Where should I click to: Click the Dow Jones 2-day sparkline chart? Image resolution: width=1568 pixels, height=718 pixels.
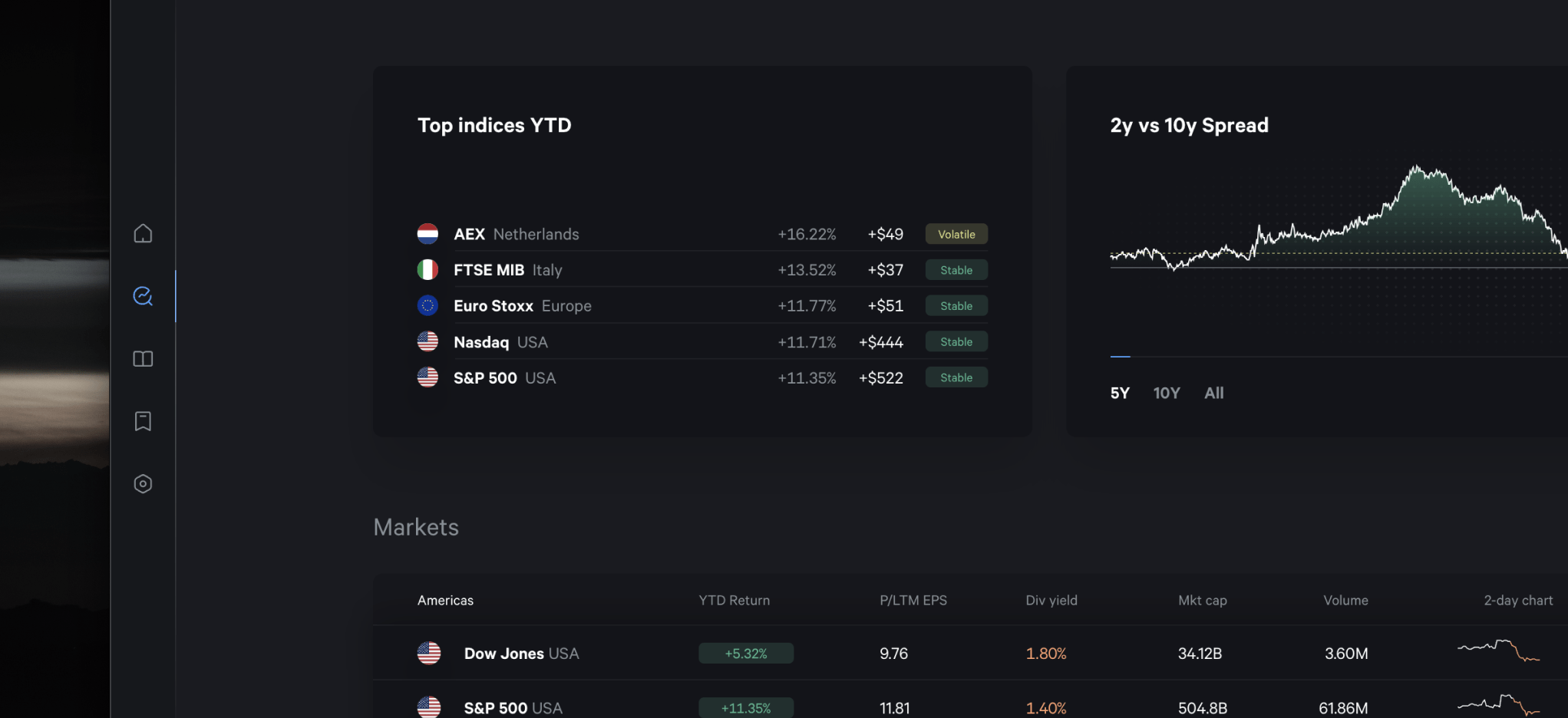[1498, 651]
